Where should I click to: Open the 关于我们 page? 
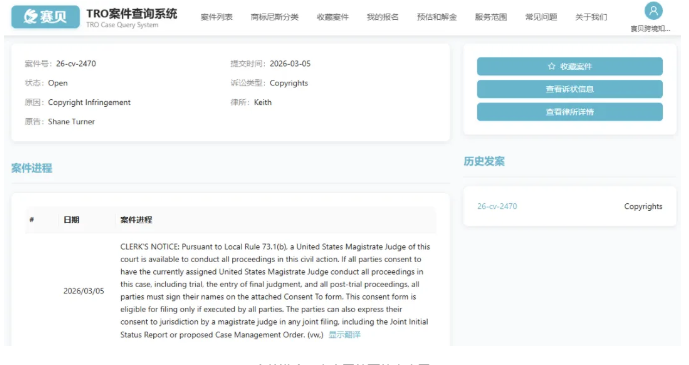[x=591, y=17]
